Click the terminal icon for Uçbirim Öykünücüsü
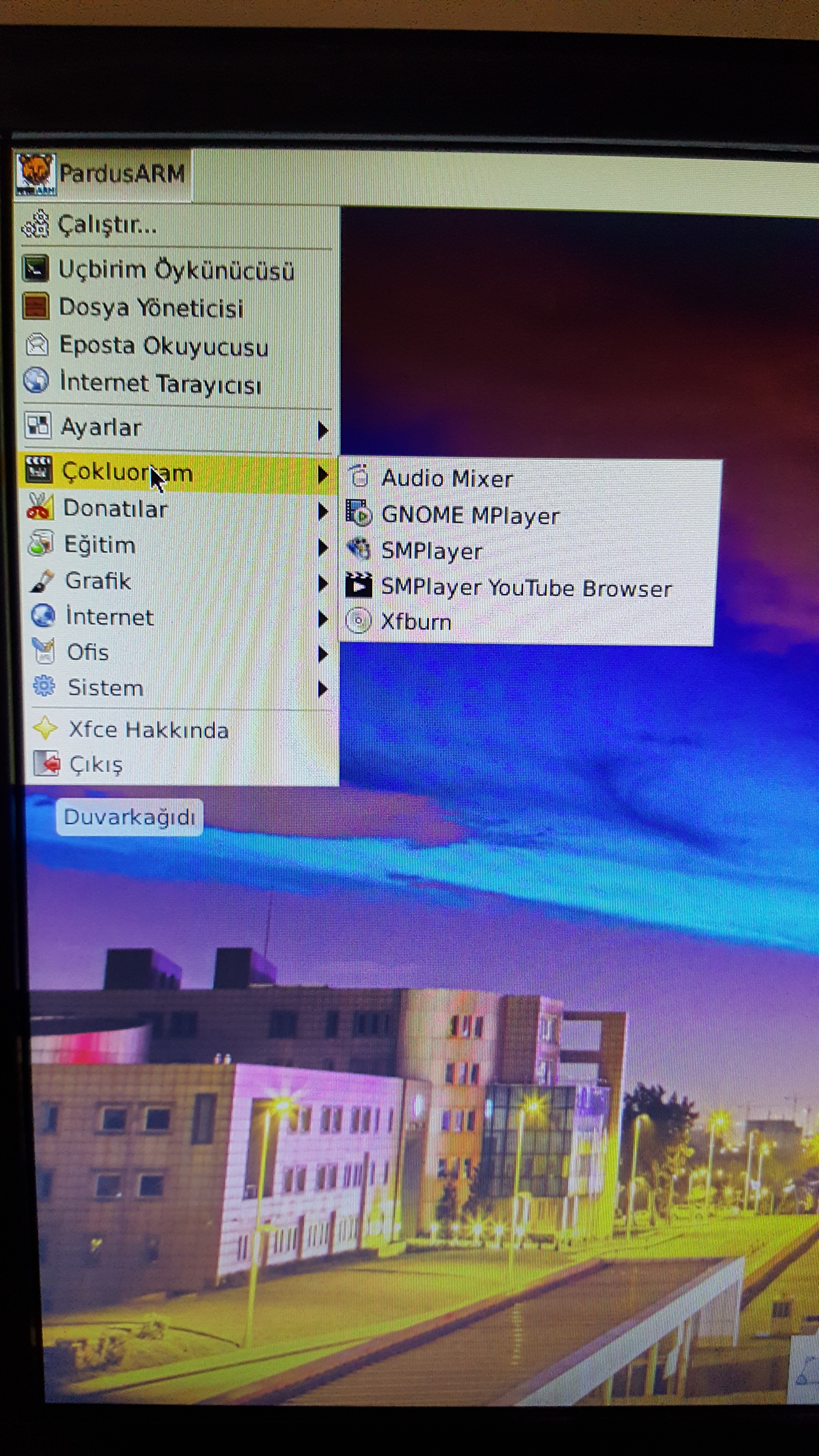Image resolution: width=819 pixels, height=1456 pixels. pyautogui.click(x=36, y=269)
